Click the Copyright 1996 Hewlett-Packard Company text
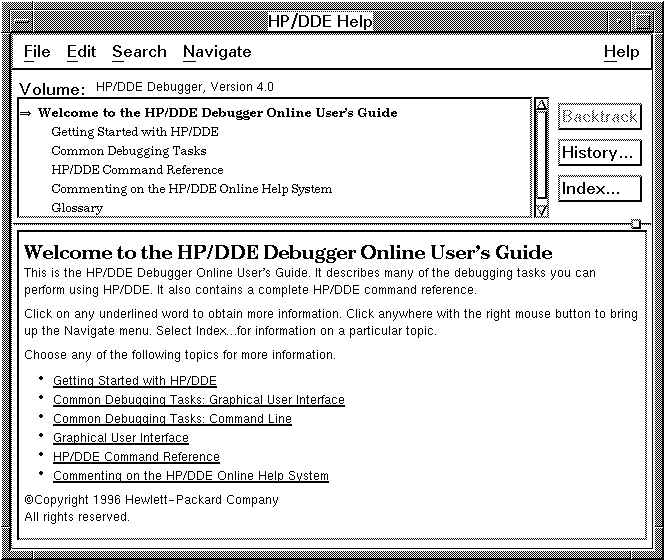The height and width of the screenshot is (560, 664). pyautogui.click(x=151, y=500)
